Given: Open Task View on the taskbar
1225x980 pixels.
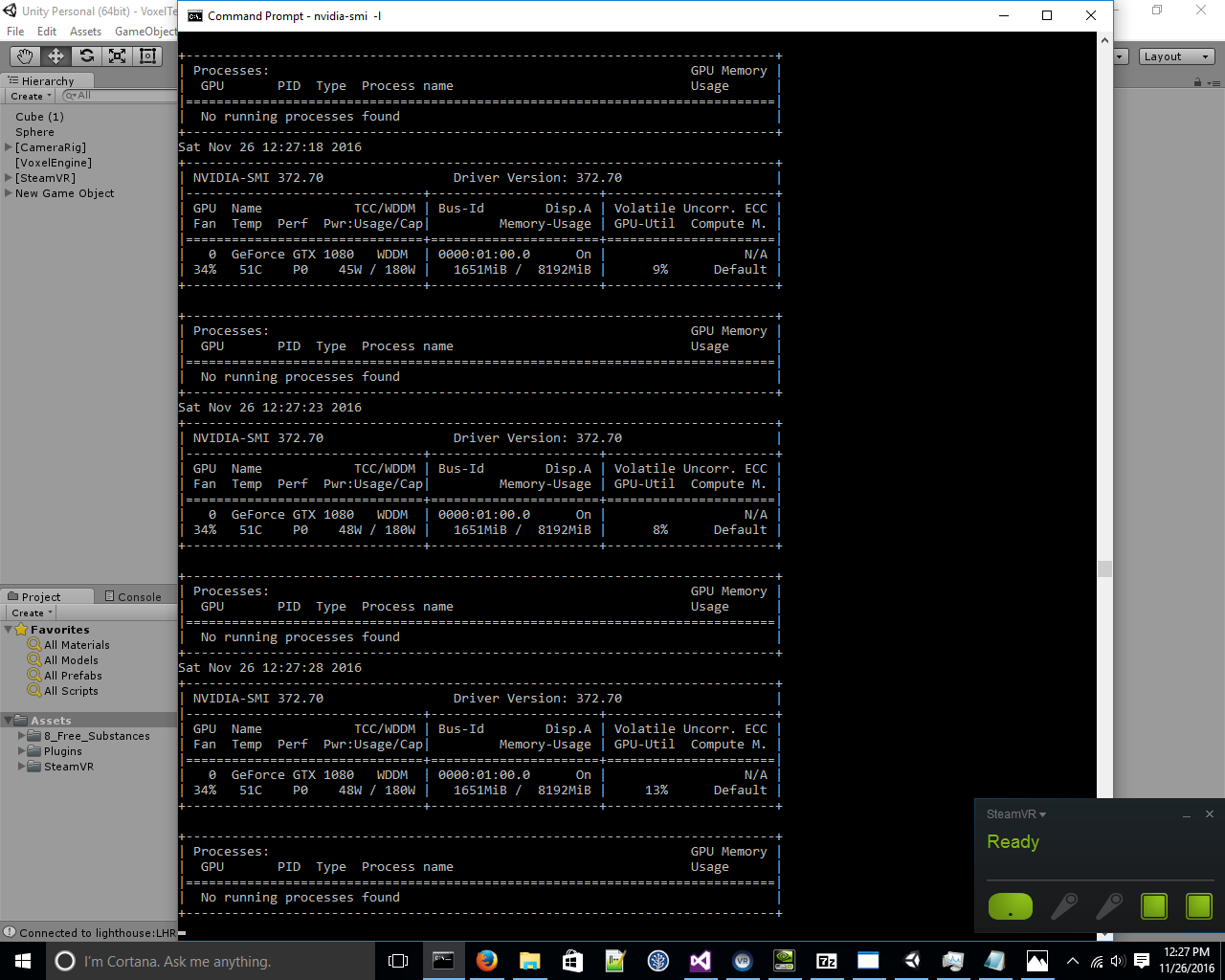Looking at the screenshot, I should coord(398,960).
